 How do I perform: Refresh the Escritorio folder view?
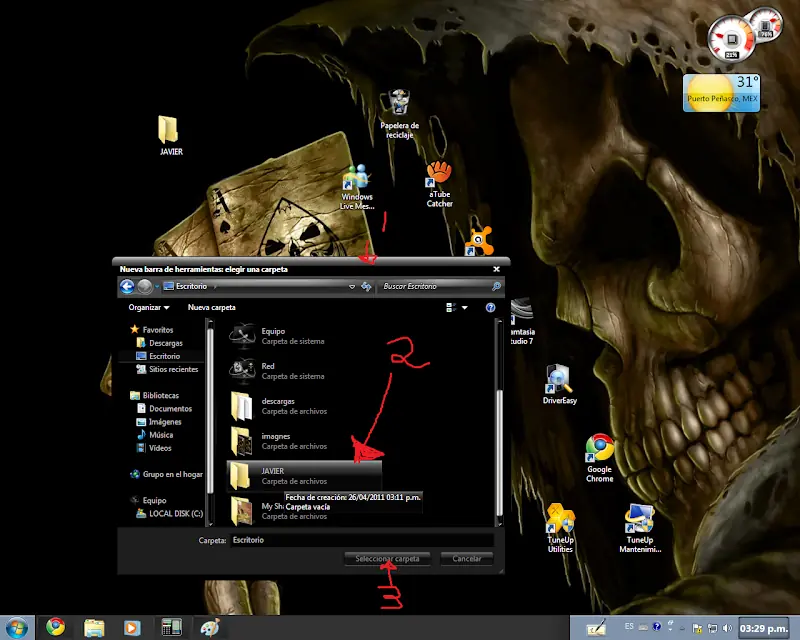pos(366,286)
